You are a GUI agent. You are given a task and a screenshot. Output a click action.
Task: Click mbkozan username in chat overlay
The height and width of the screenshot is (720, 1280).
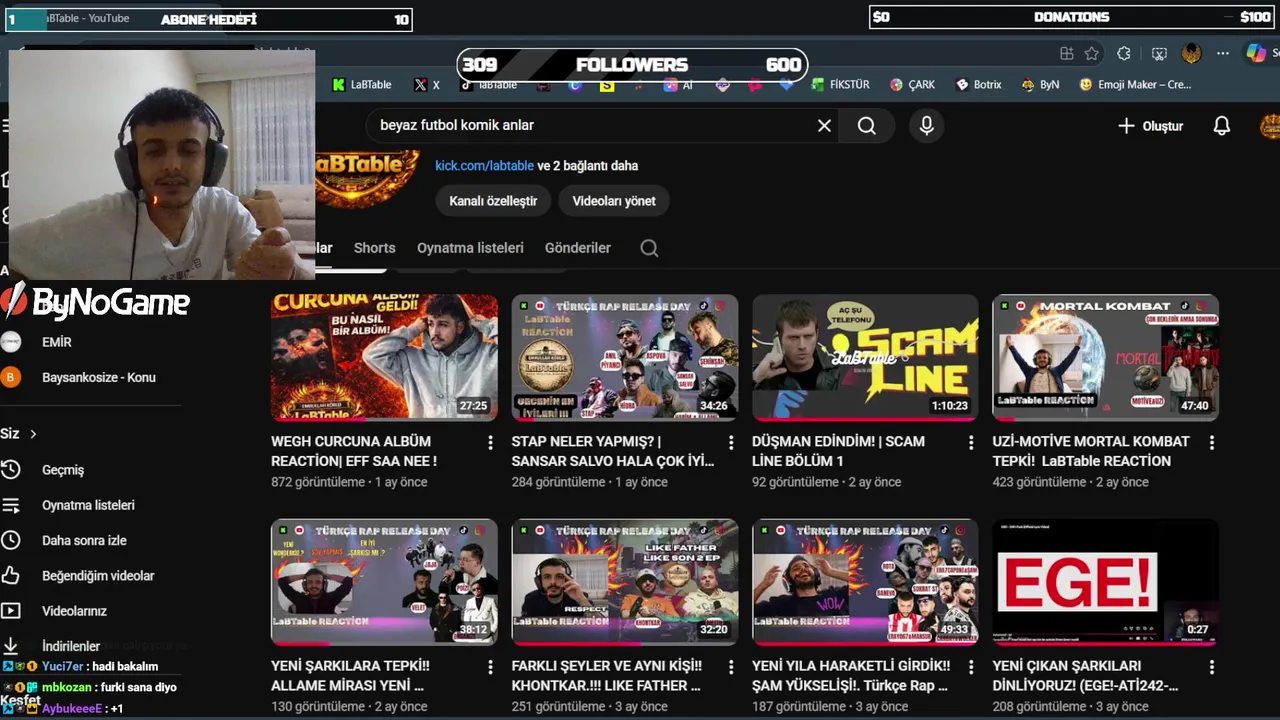(66, 687)
